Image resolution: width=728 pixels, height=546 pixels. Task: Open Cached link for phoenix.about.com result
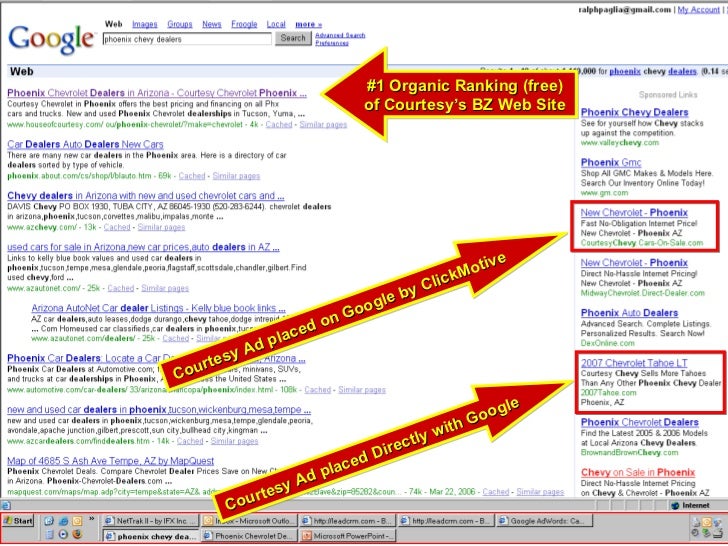[192, 176]
